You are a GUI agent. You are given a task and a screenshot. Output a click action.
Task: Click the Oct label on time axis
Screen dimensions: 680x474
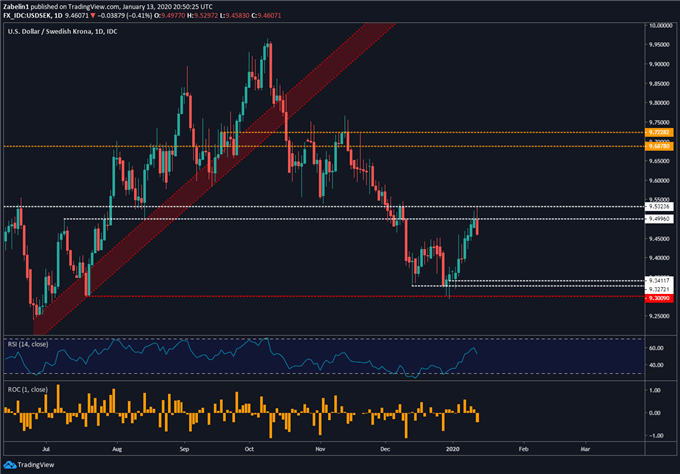tap(249, 449)
